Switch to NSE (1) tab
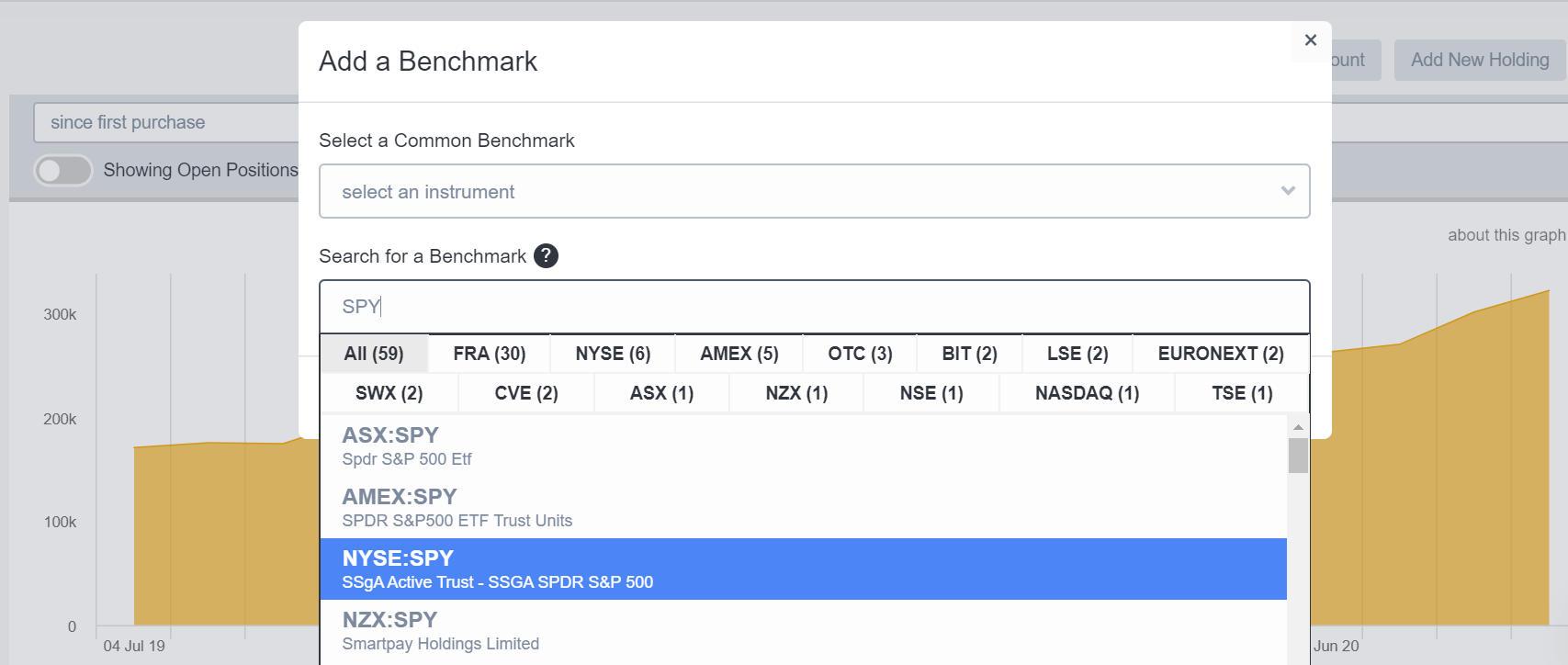Viewport: 1568px width, 665px height. tap(931, 393)
